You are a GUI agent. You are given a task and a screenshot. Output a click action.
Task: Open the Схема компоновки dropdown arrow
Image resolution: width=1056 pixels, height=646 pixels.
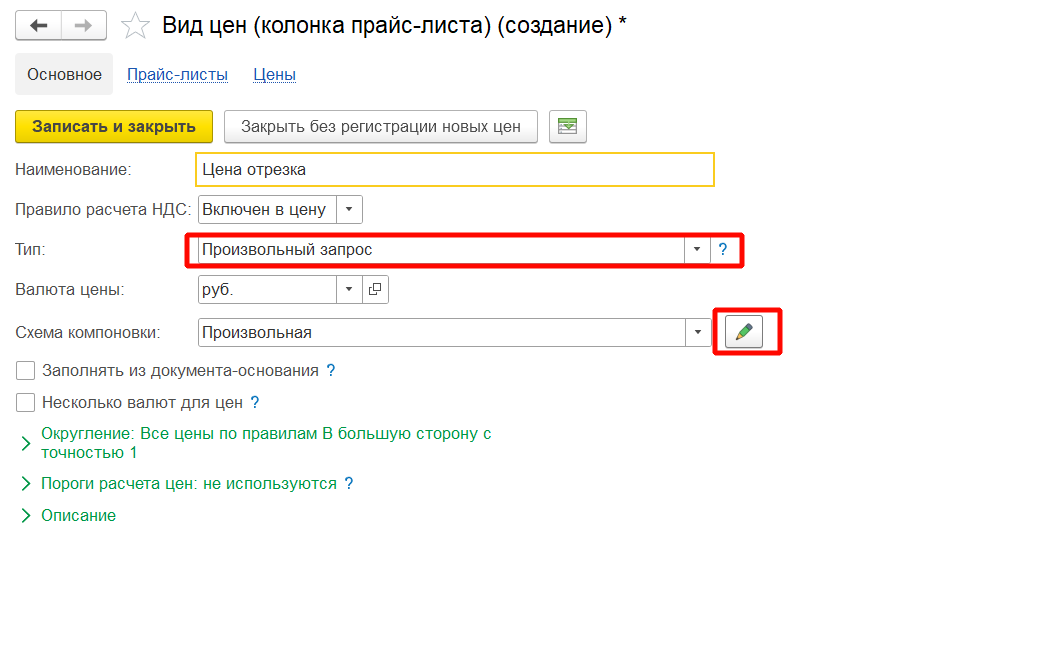pos(697,332)
